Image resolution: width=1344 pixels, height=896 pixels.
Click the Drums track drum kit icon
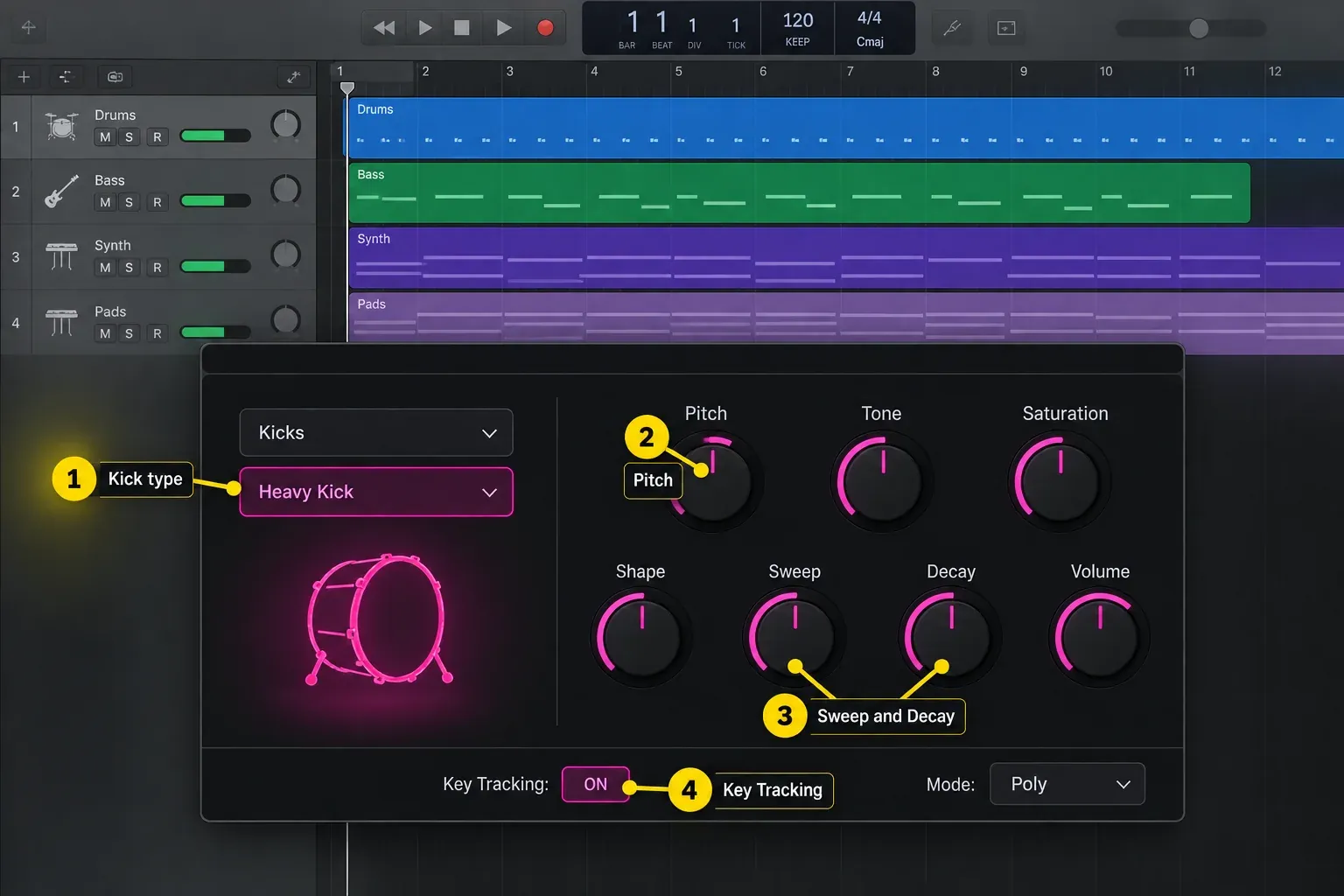coord(61,127)
